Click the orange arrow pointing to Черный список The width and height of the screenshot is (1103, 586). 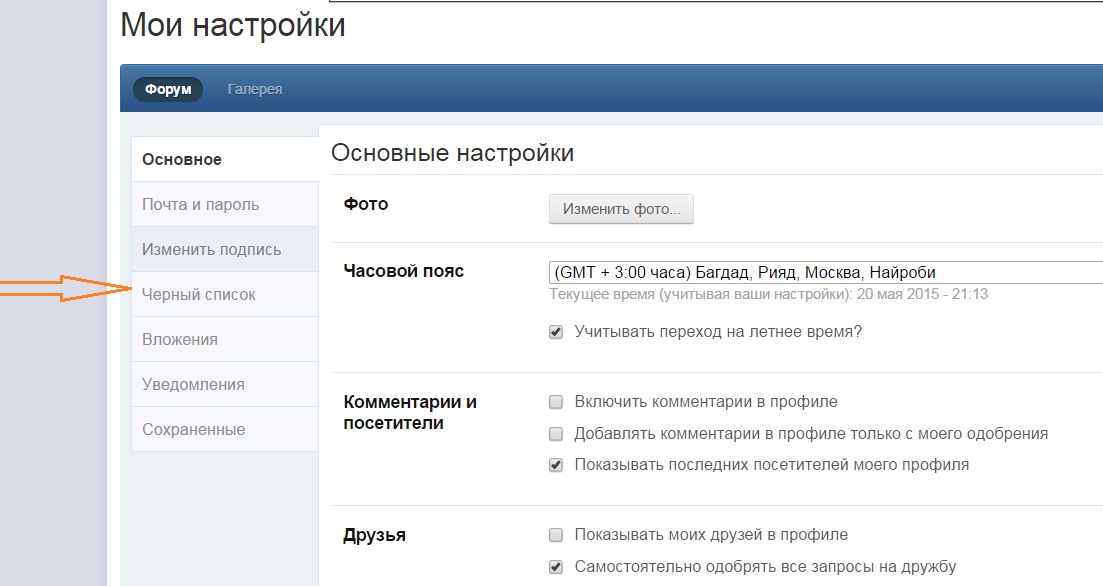point(65,288)
